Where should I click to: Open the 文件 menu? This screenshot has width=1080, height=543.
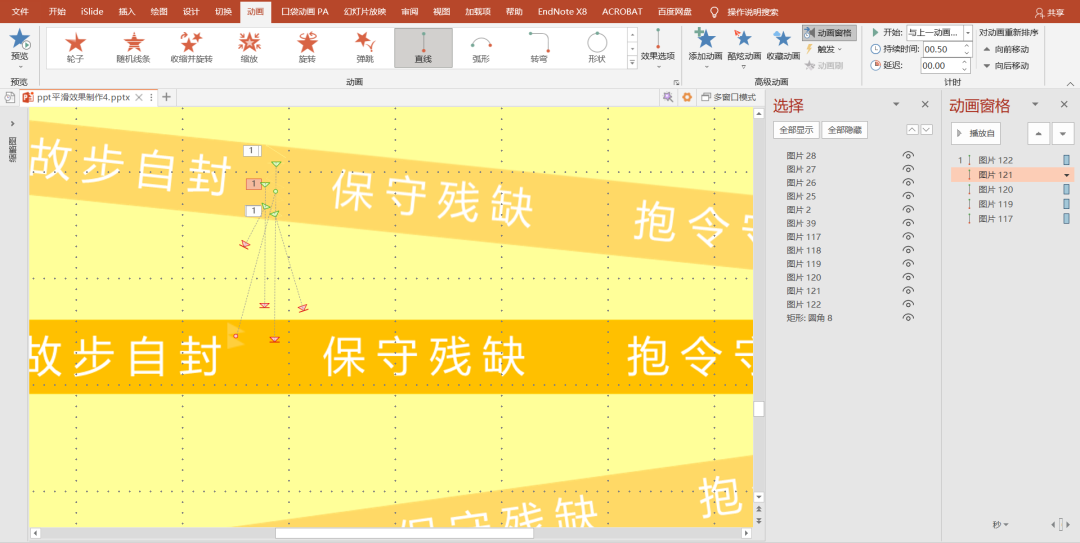pyautogui.click(x=21, y=12)
